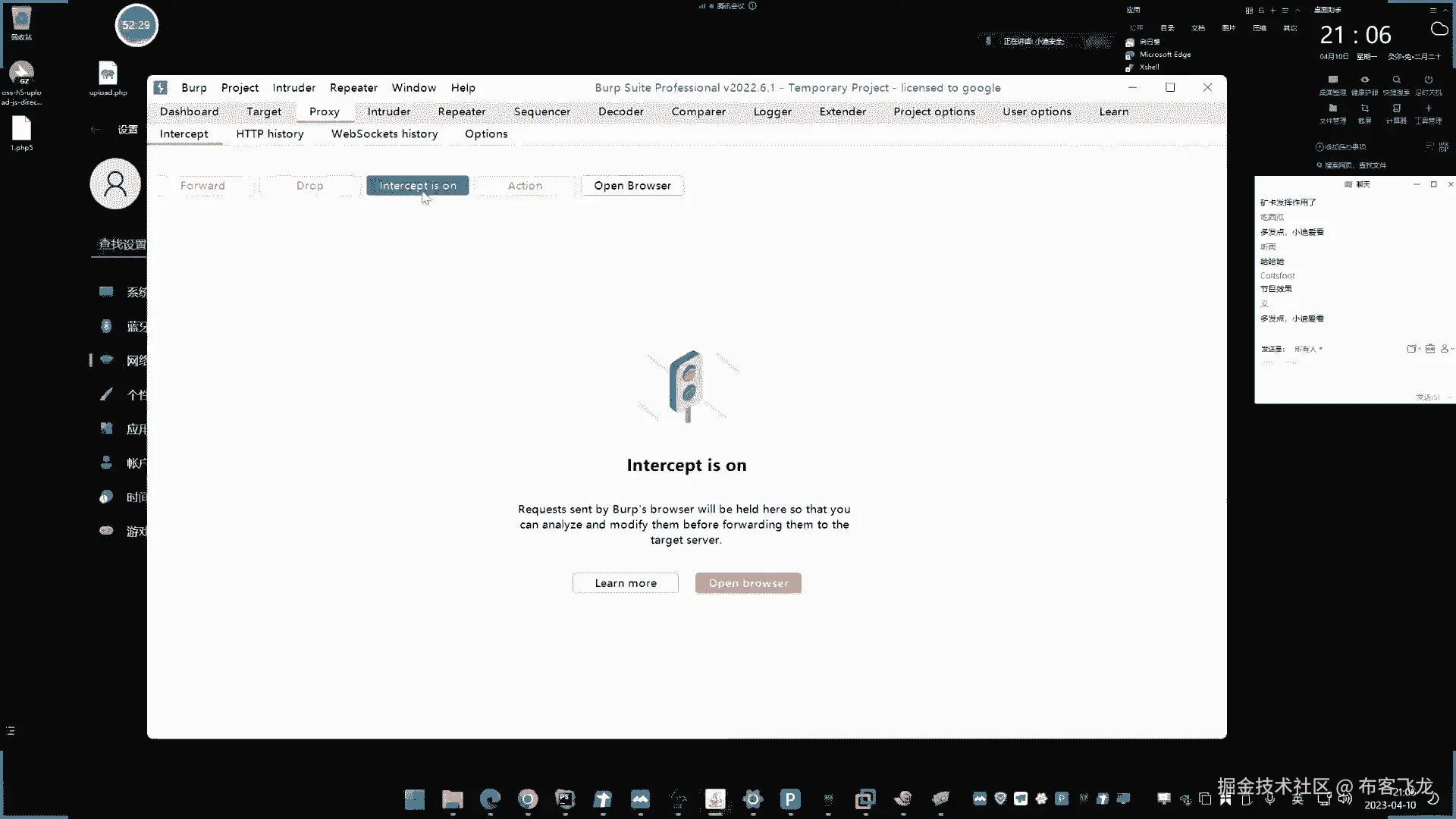Open Proxy Options sub-tab
1456x819 pixels.
point(485,134)
